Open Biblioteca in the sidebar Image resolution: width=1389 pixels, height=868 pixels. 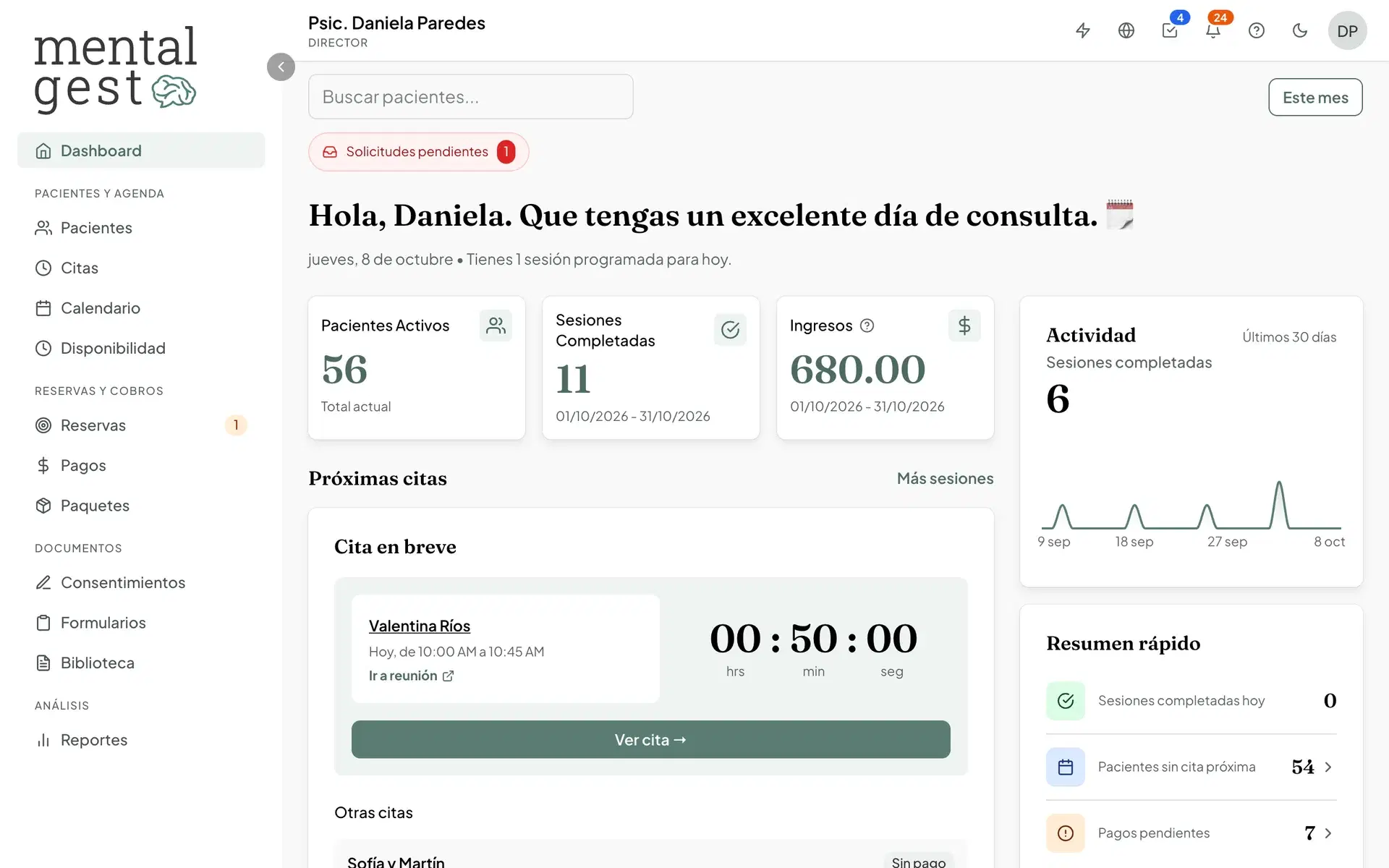coord(141,663)
